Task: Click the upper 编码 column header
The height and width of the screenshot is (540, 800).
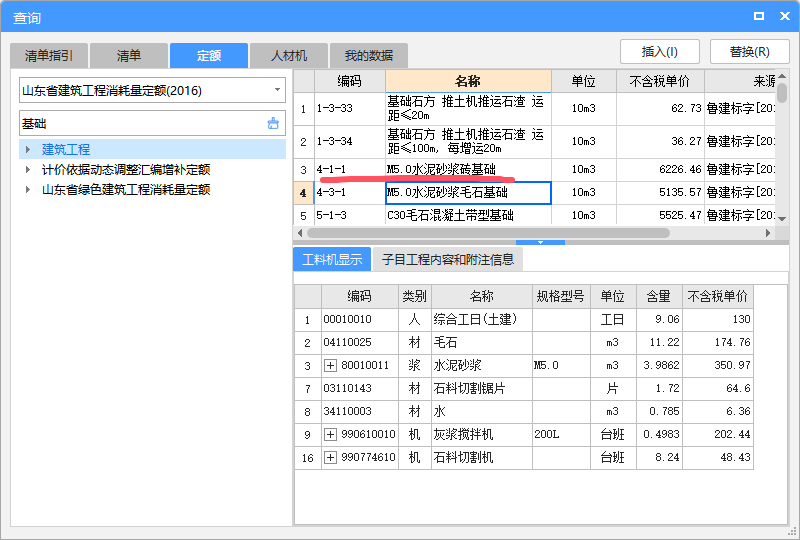Action: (349, 81)
